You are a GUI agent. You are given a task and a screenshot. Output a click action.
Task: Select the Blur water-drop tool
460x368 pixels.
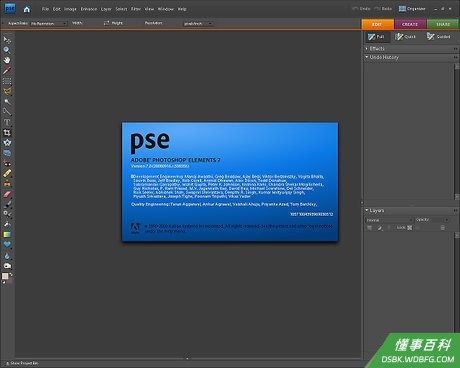[7, 255]
